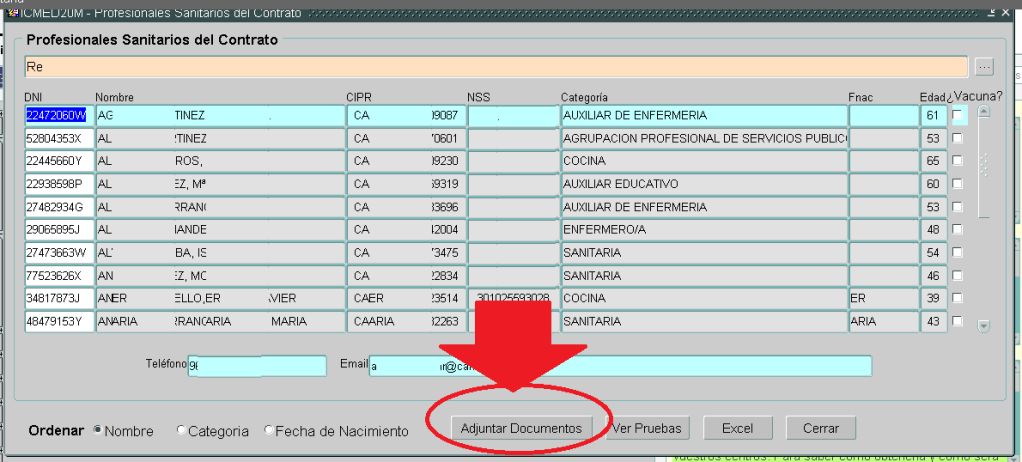Export the list with the Excel button

(737, 428)
